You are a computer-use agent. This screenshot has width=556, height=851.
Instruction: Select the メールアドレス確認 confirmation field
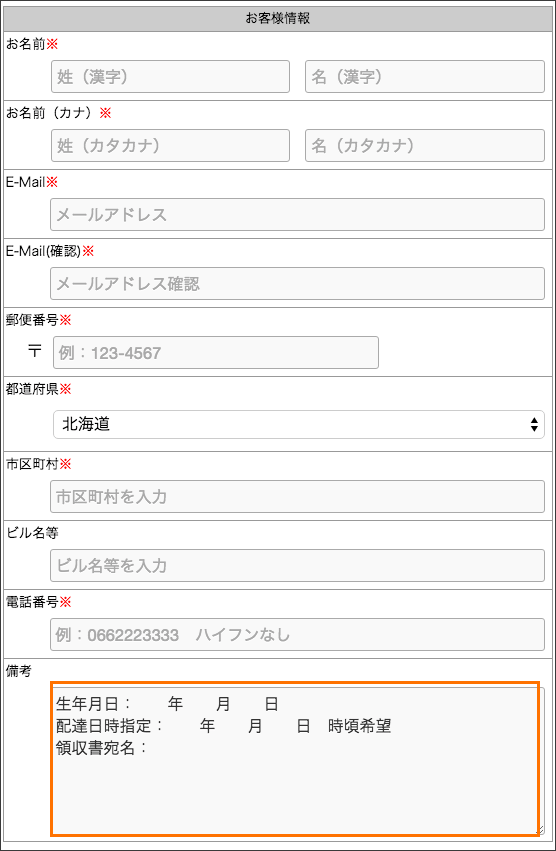click(298, 283)
